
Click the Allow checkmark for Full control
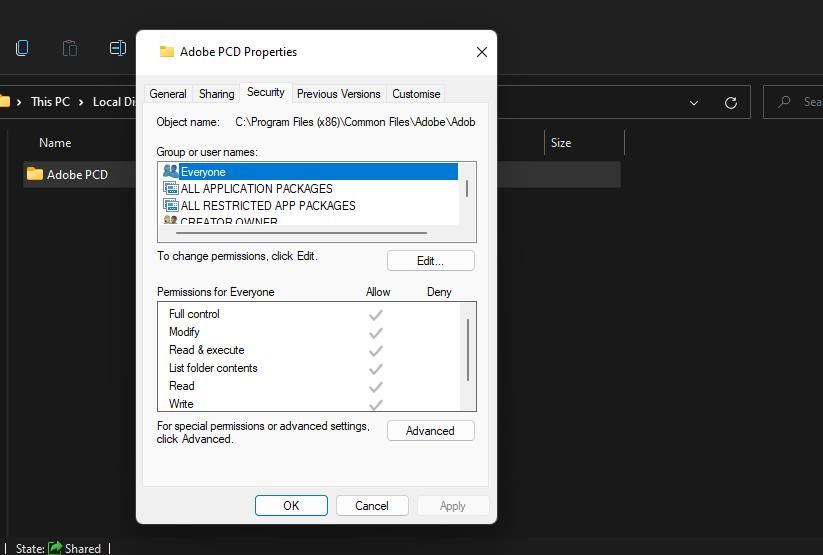click(x=376, y=314)
